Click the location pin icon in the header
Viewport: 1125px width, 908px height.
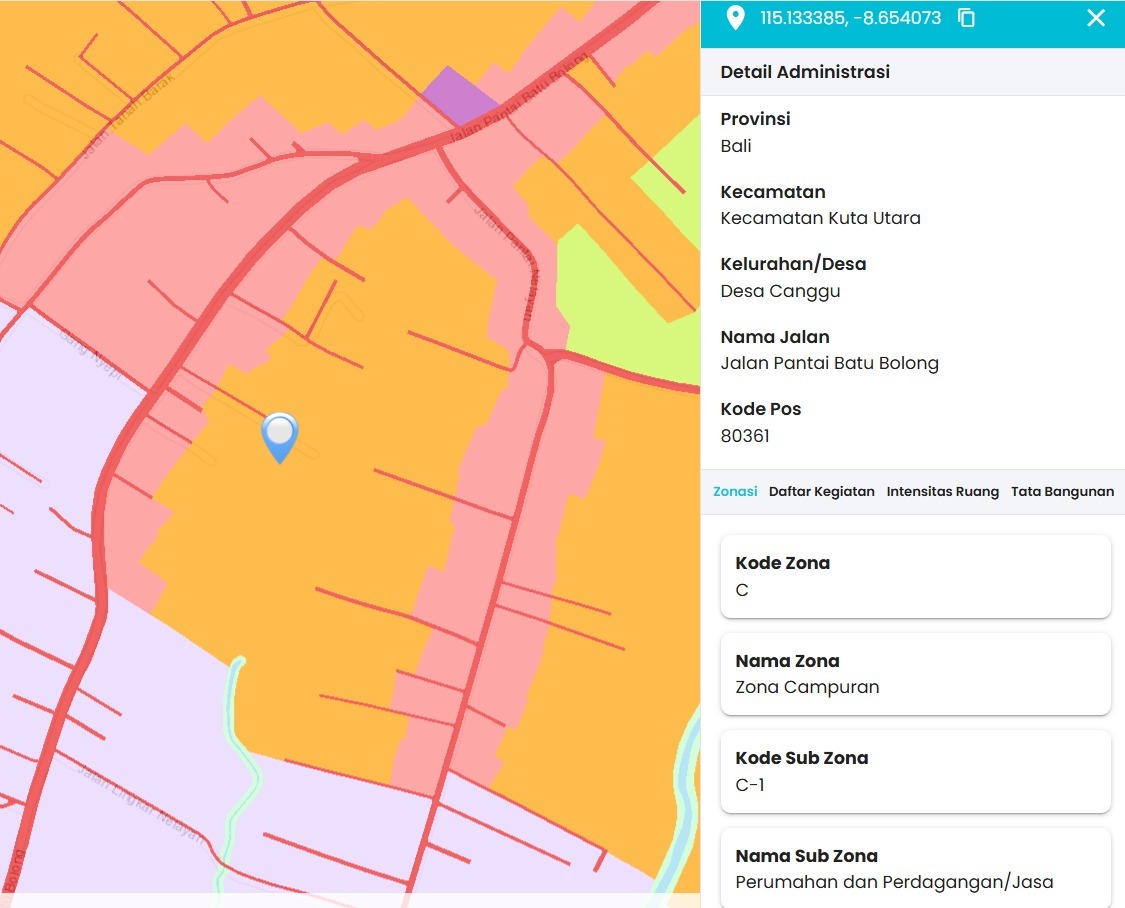735,17
